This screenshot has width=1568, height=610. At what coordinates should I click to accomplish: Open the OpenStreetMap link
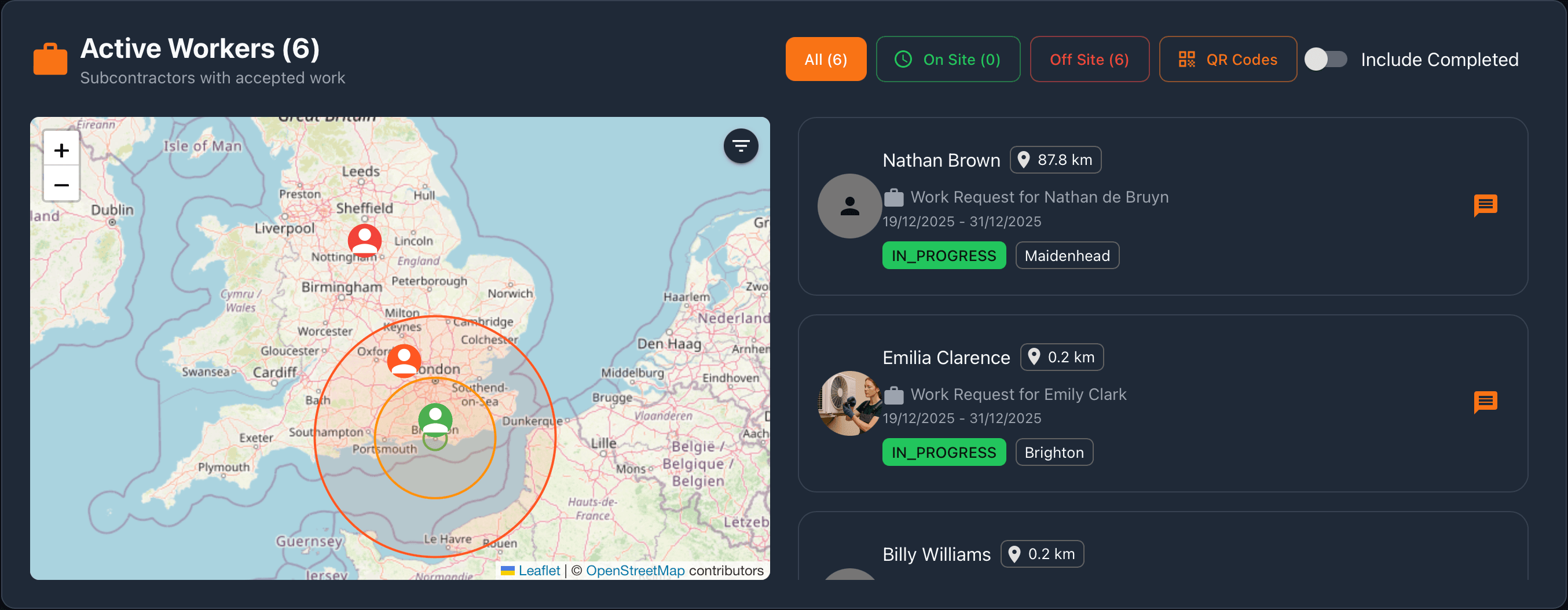(635, 571)
